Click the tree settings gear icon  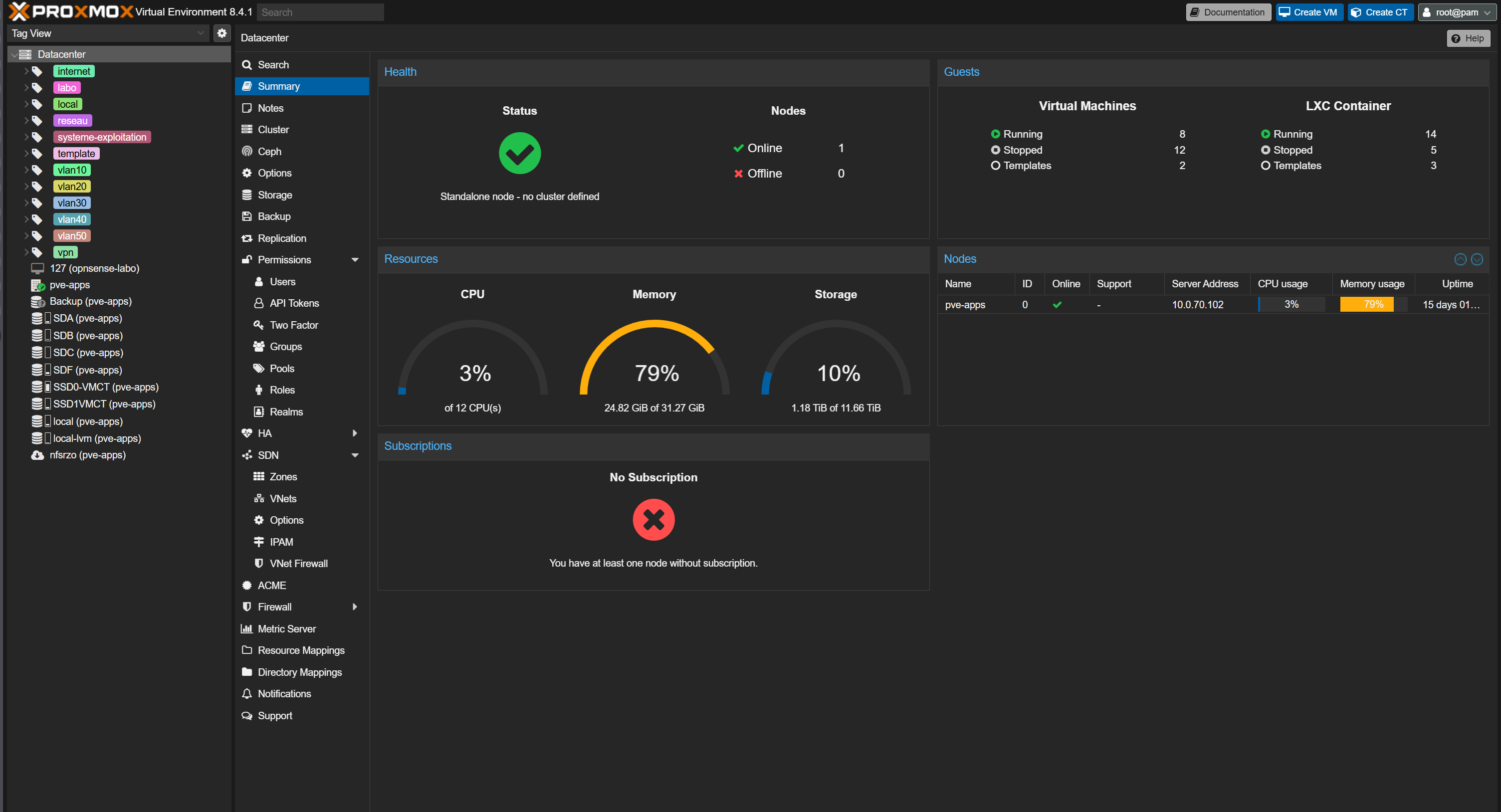click(221, 33)
